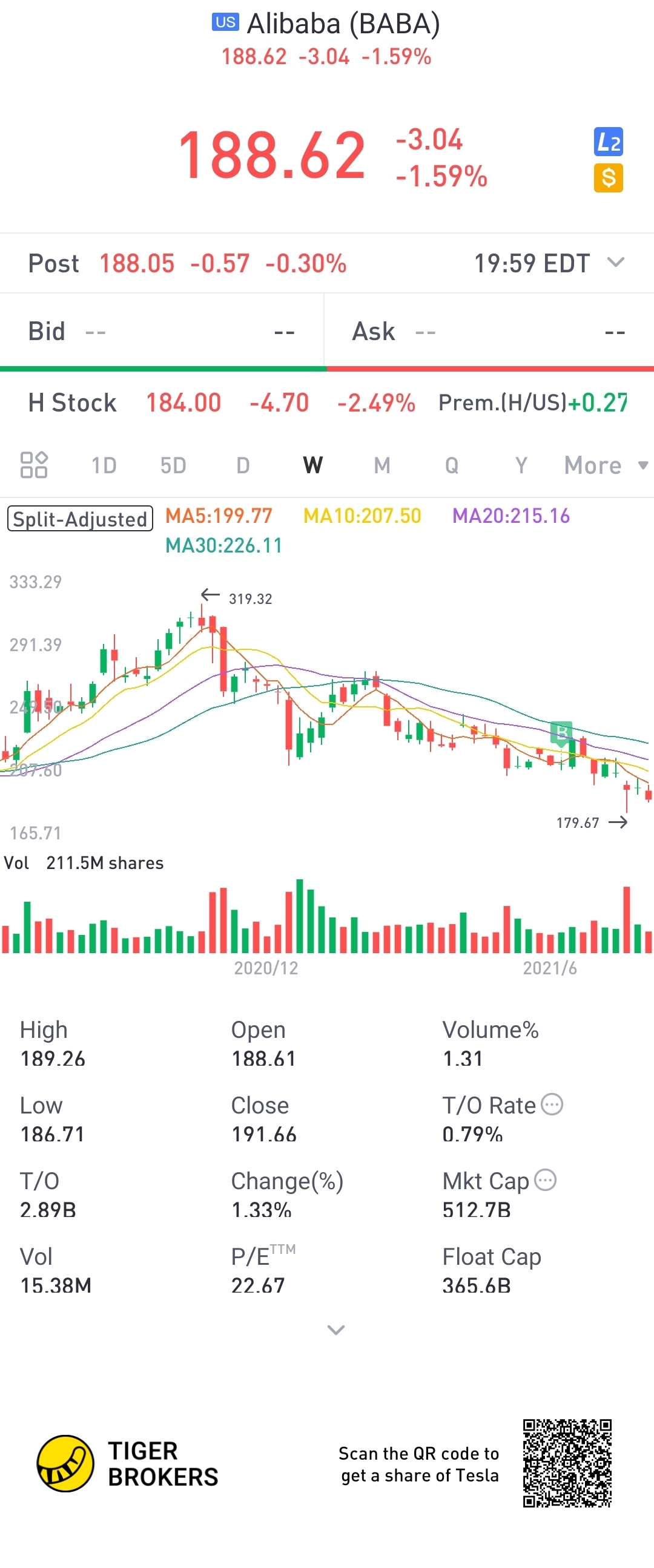Tap the Alibaba (BABA) title
The height and width of the screenshot is (1568, 654).
[x=343, y=24]
